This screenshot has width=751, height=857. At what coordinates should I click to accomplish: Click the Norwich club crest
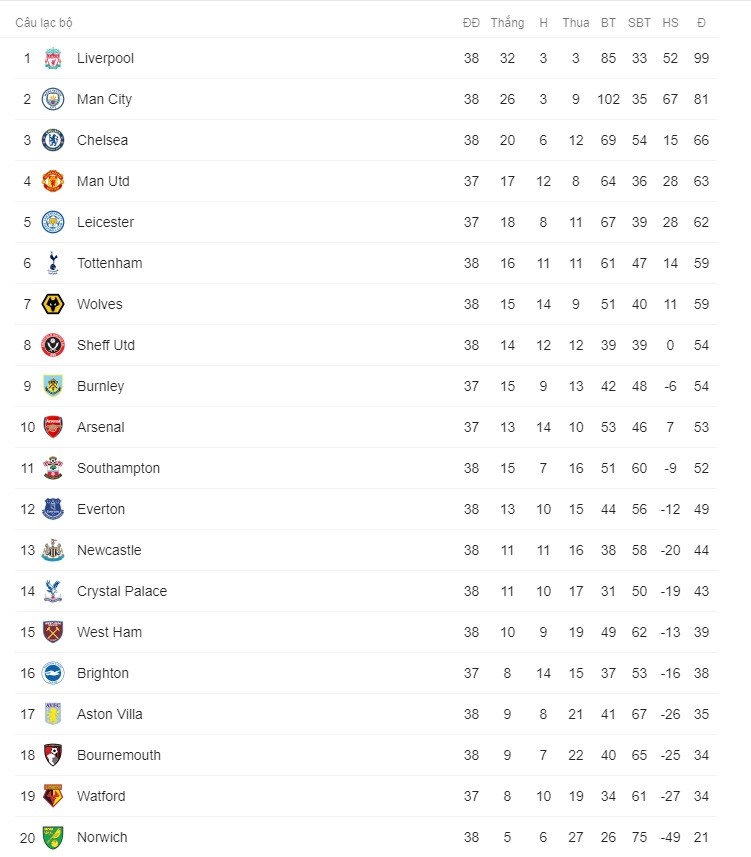[53, 837]
